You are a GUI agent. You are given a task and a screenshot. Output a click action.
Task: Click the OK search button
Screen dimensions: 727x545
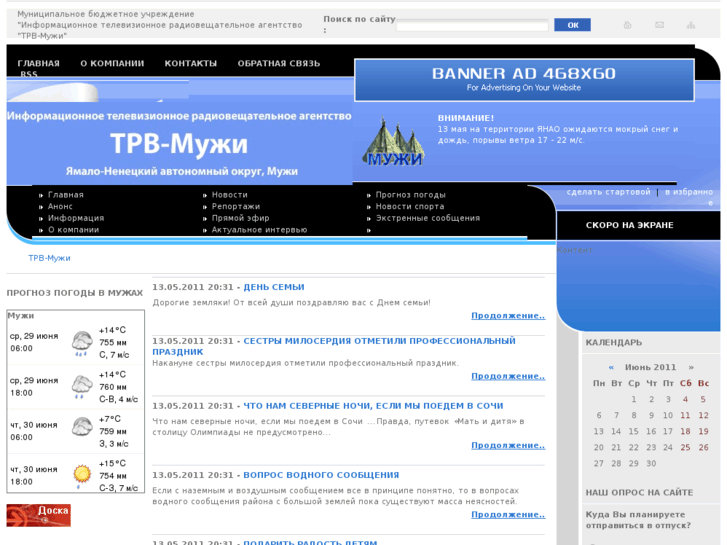pos(572,25)
